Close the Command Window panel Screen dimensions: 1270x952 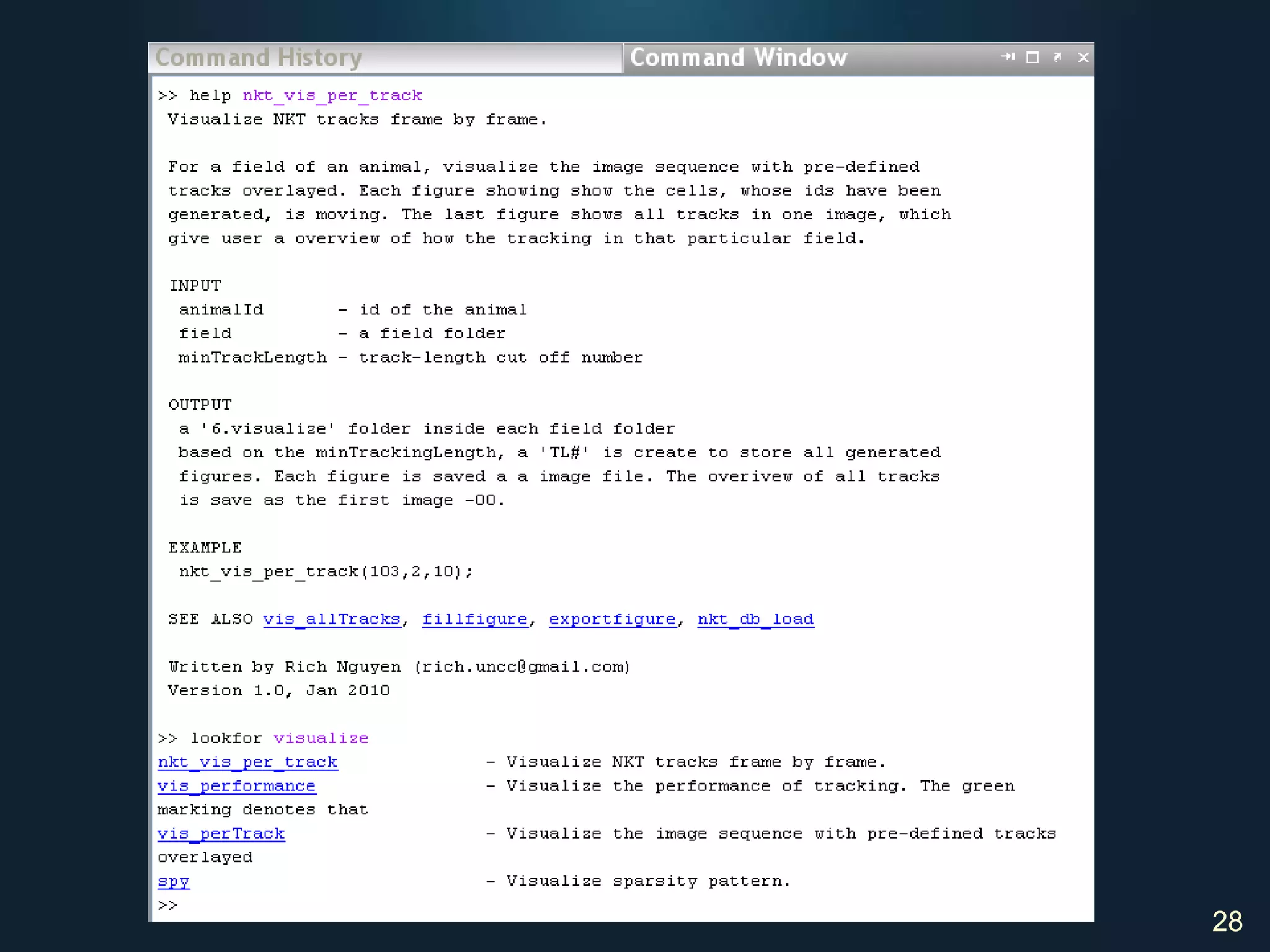[x=1083, y=58]
